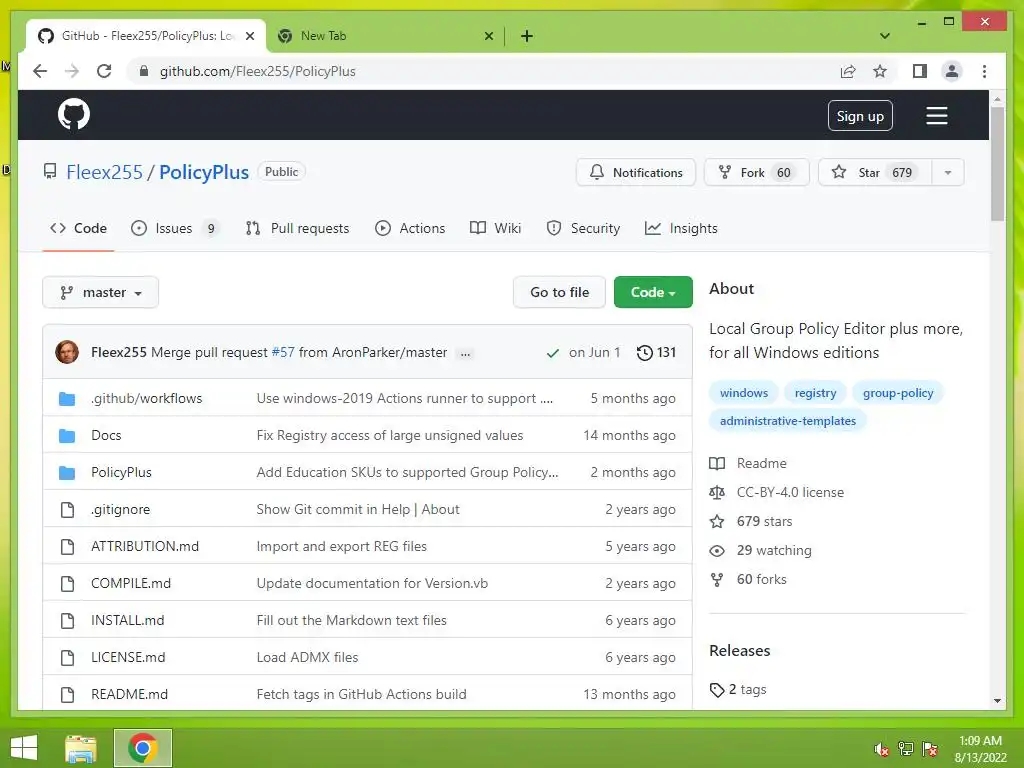The height and width of the screenshot is (768, 1024).
Task: Click file icon beside README.md
Action: (67, 694)
